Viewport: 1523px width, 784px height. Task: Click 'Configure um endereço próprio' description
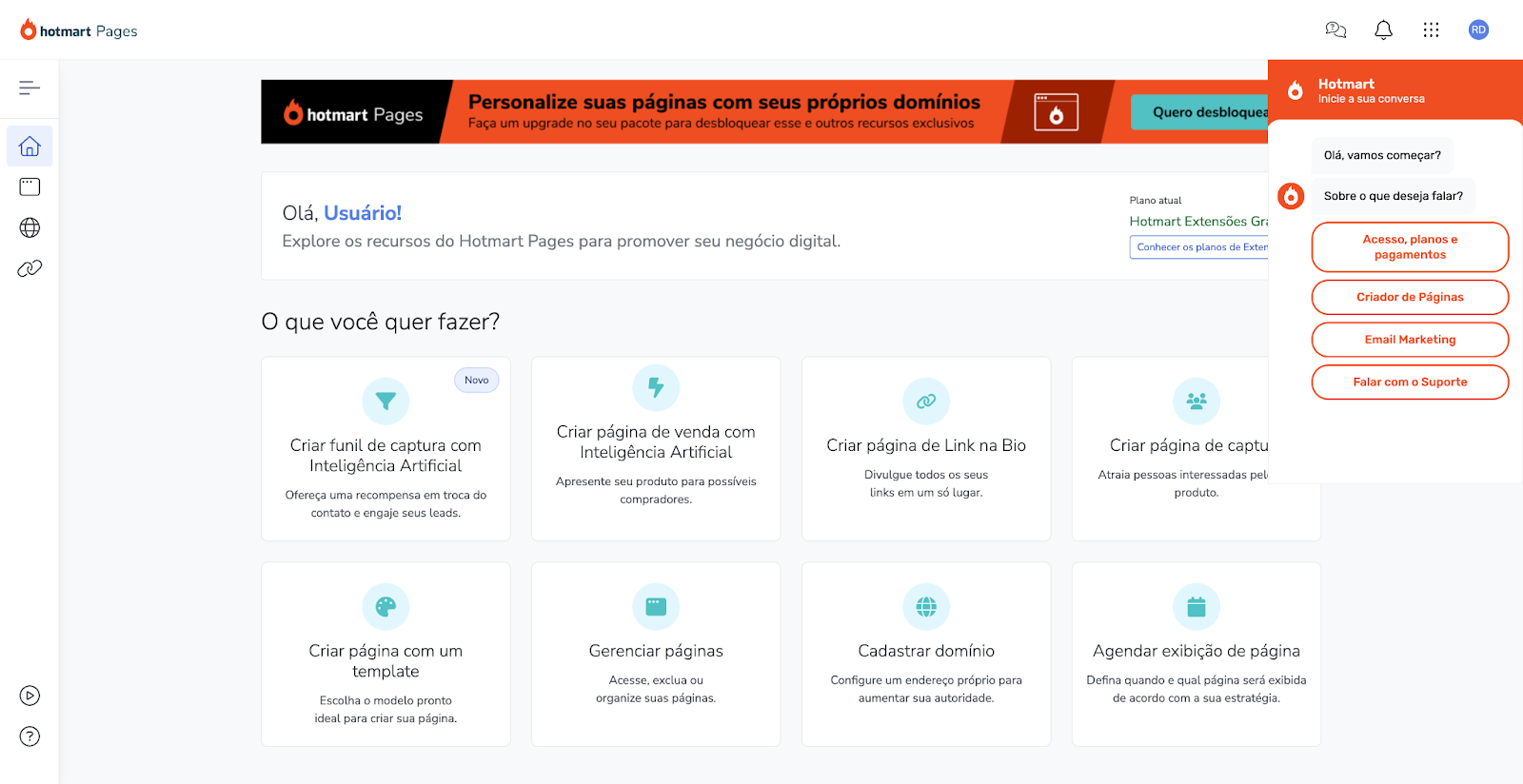926,689
